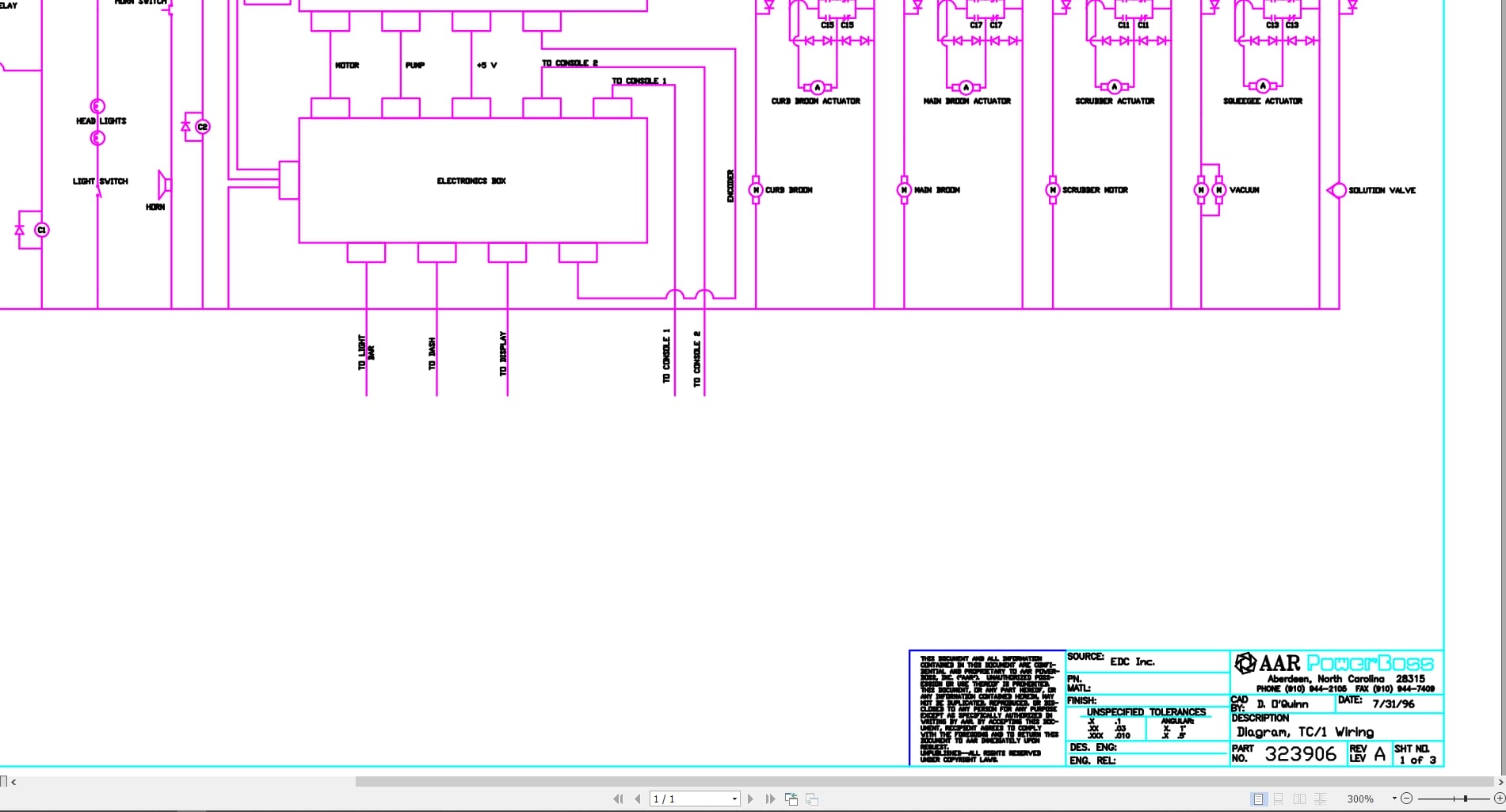
Task: Go to the previous page
Action: coord(638,799)
